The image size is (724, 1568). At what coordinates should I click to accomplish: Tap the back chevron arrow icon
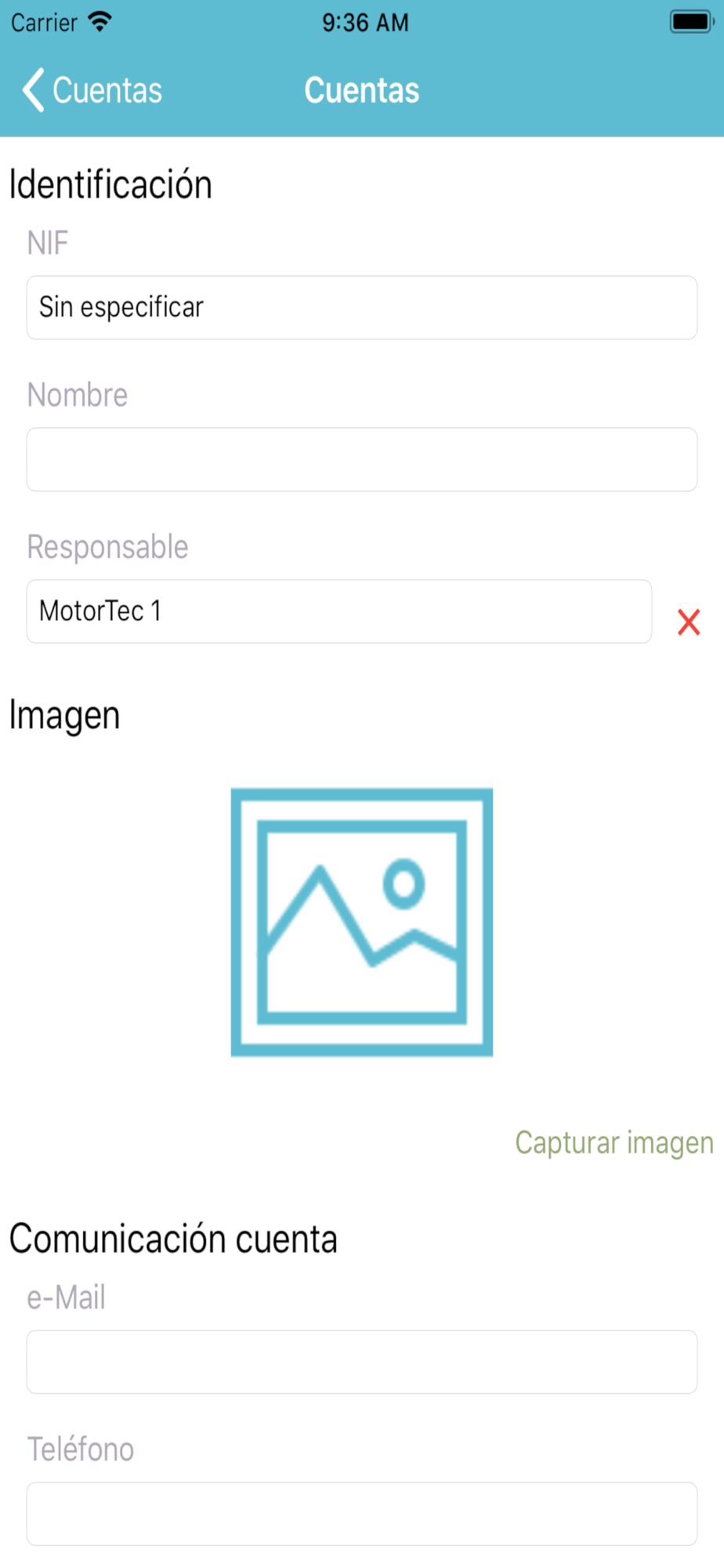[x=33, y=90]
